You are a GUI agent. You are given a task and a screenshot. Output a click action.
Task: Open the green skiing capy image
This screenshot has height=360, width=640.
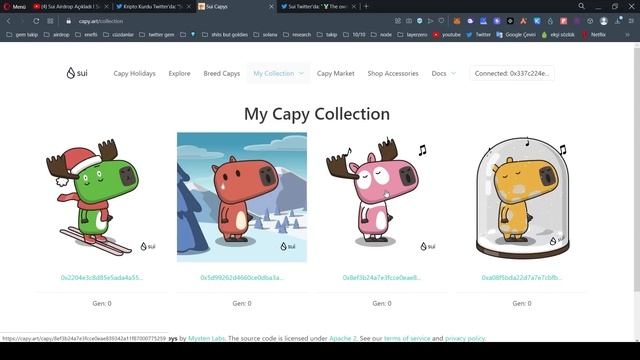[x=102, y=197]
